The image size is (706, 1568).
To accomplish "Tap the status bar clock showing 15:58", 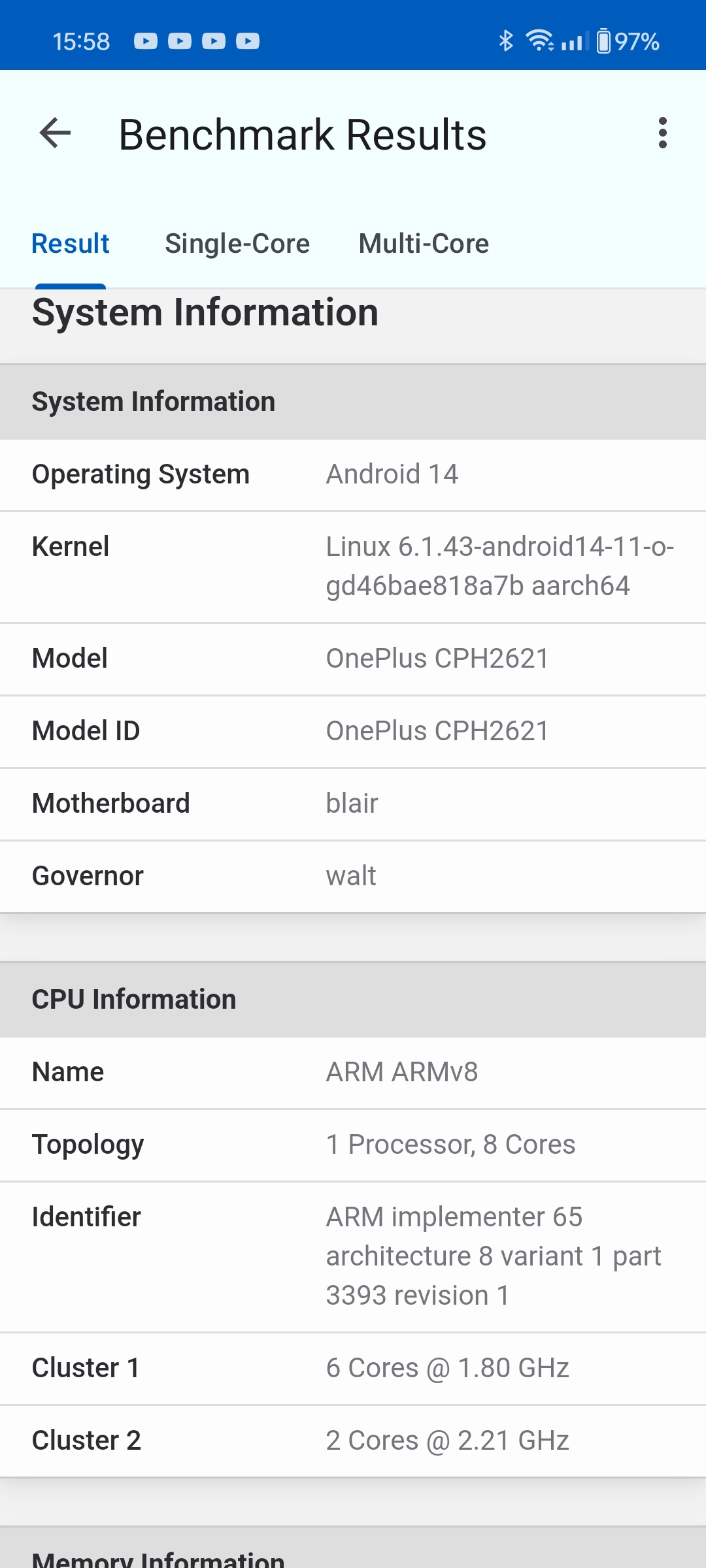I will 81,42.
